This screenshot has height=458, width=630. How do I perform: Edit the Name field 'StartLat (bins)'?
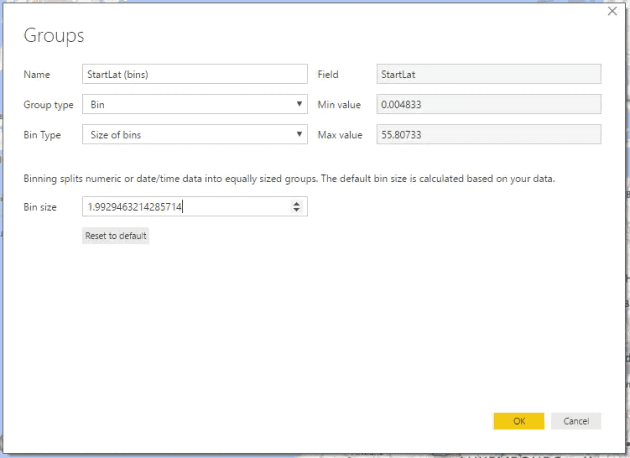(x=195, y=74)
